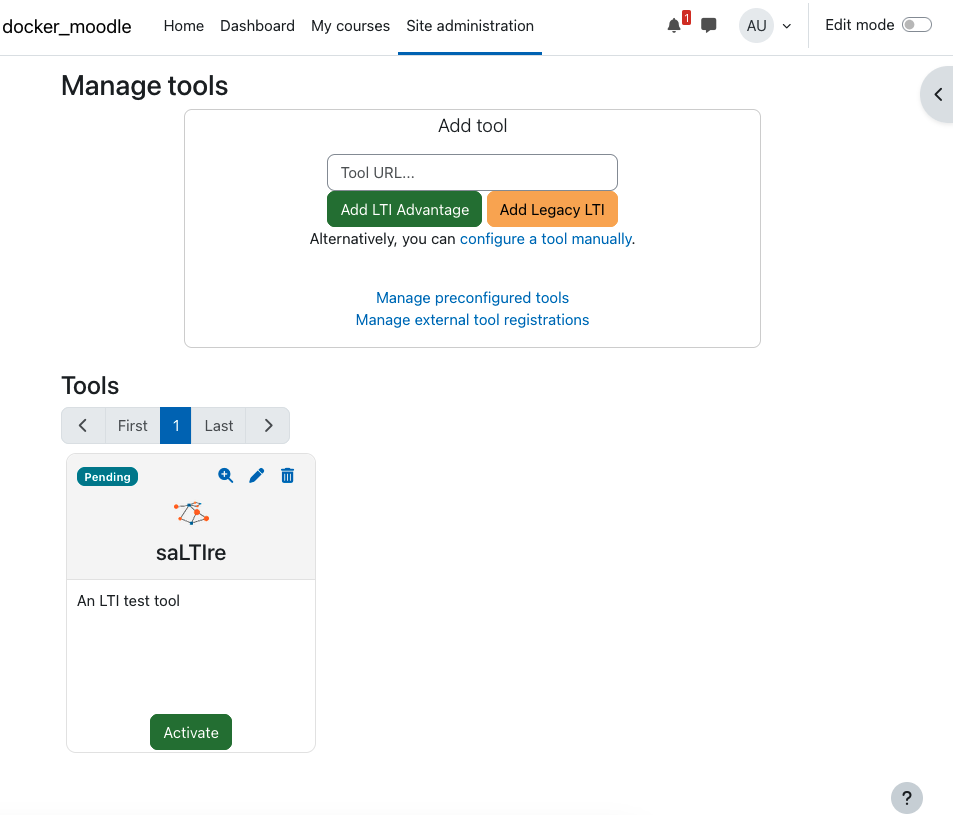
Task: Open My courses in navigation
Action: tap(350, 26)
